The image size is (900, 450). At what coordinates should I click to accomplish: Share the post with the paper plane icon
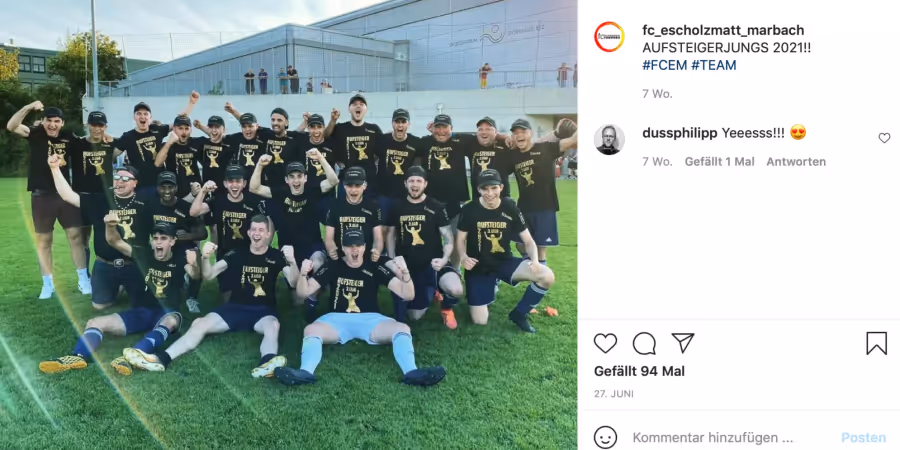(x=683, y=343)
